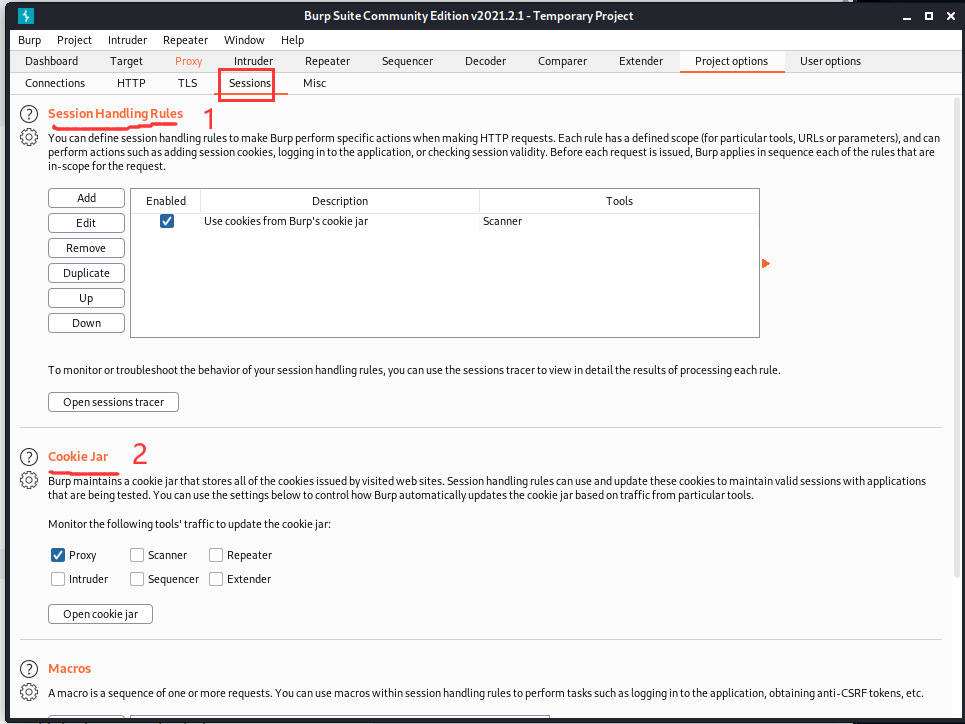Click the orange arrow beside rules table
Image resolution: width=965 pixels, height=724 pixels.
pyautogui.click(x=766, y=263)
